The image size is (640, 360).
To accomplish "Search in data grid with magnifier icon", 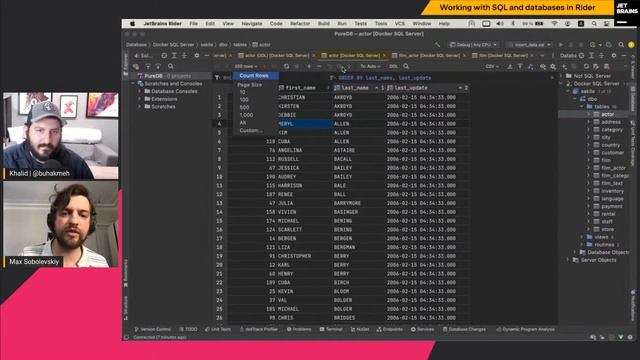I will tap(406, 66).
